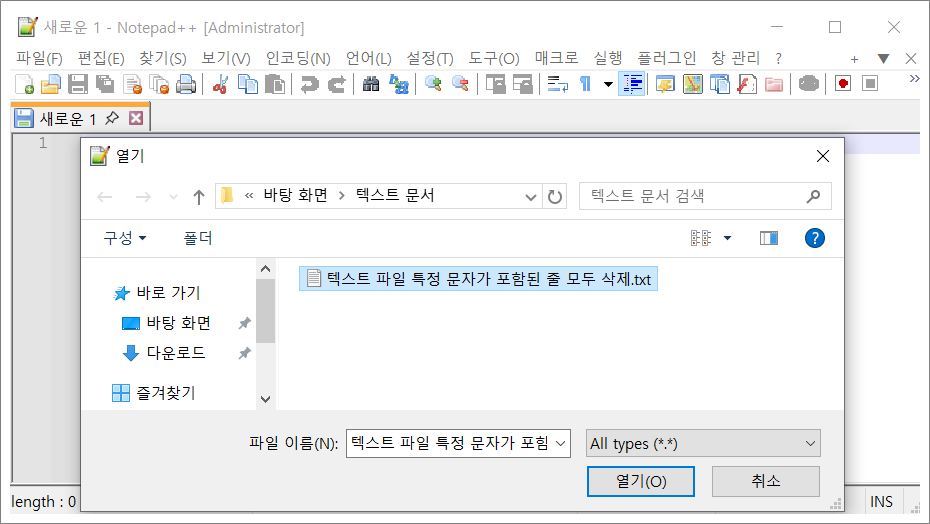Click the Close document toolbar icon
The image size is (930, 524).
pos(132,84)
